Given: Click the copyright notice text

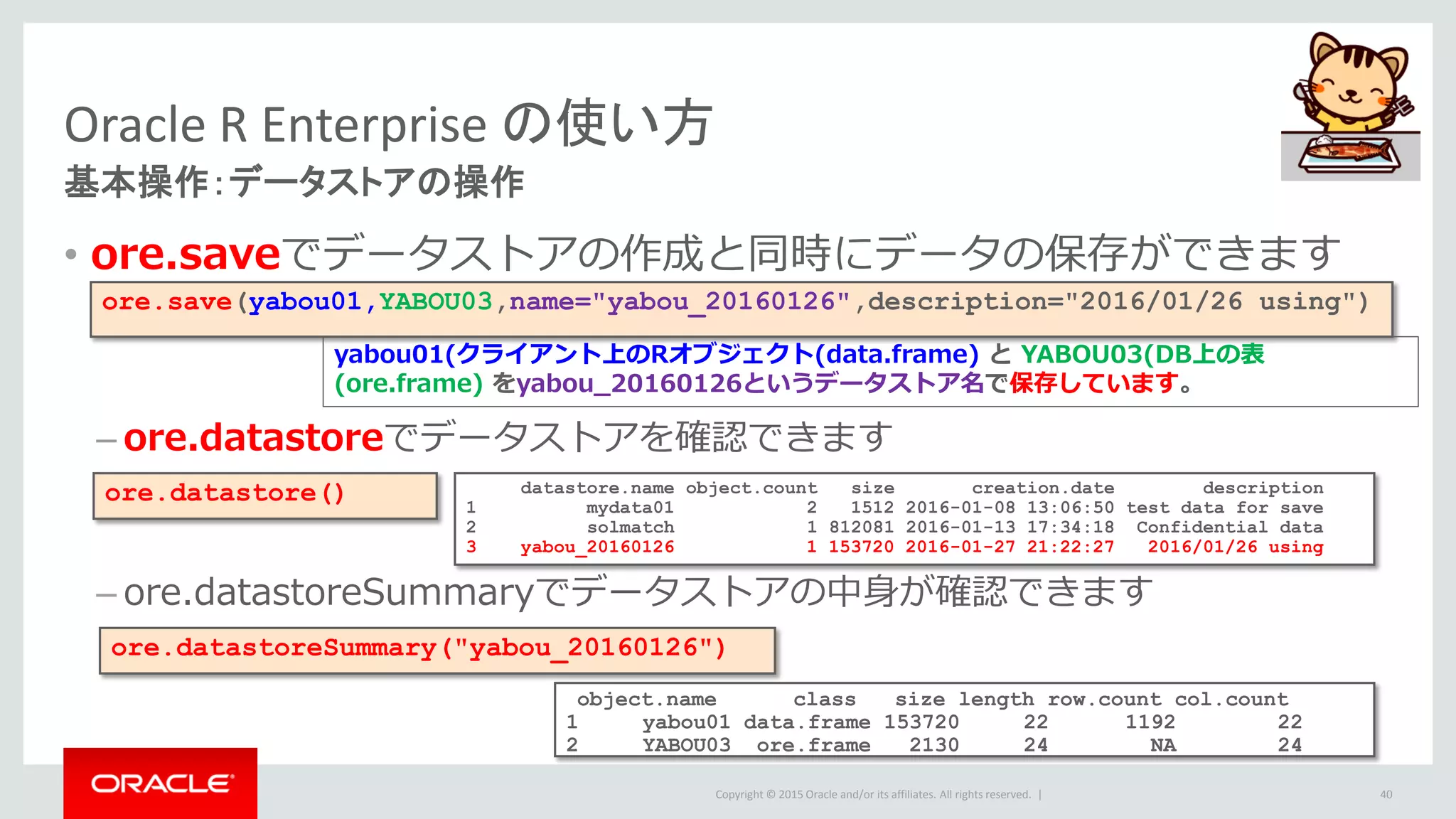Looking at the screenshot, I should point(873,794).
